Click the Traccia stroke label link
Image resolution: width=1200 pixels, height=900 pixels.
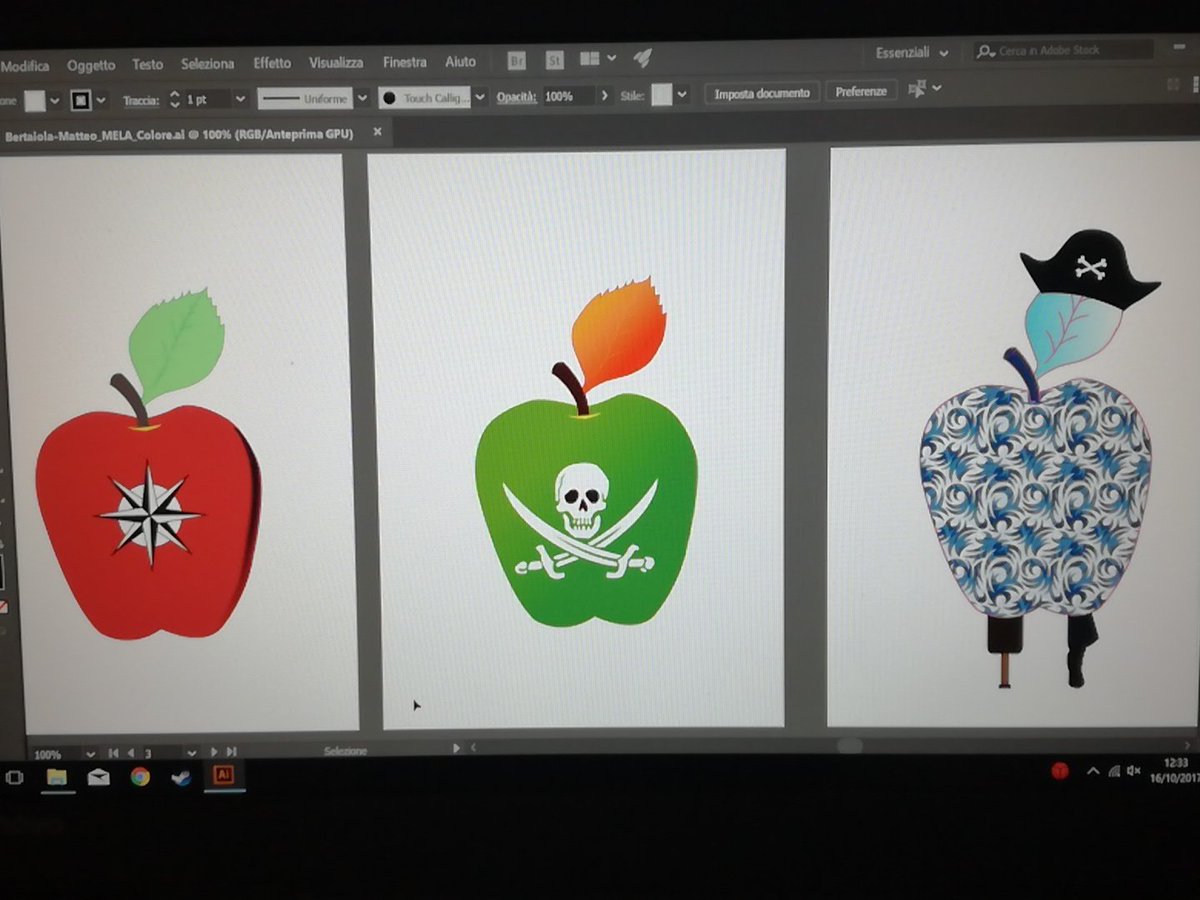tap(141, 101)
